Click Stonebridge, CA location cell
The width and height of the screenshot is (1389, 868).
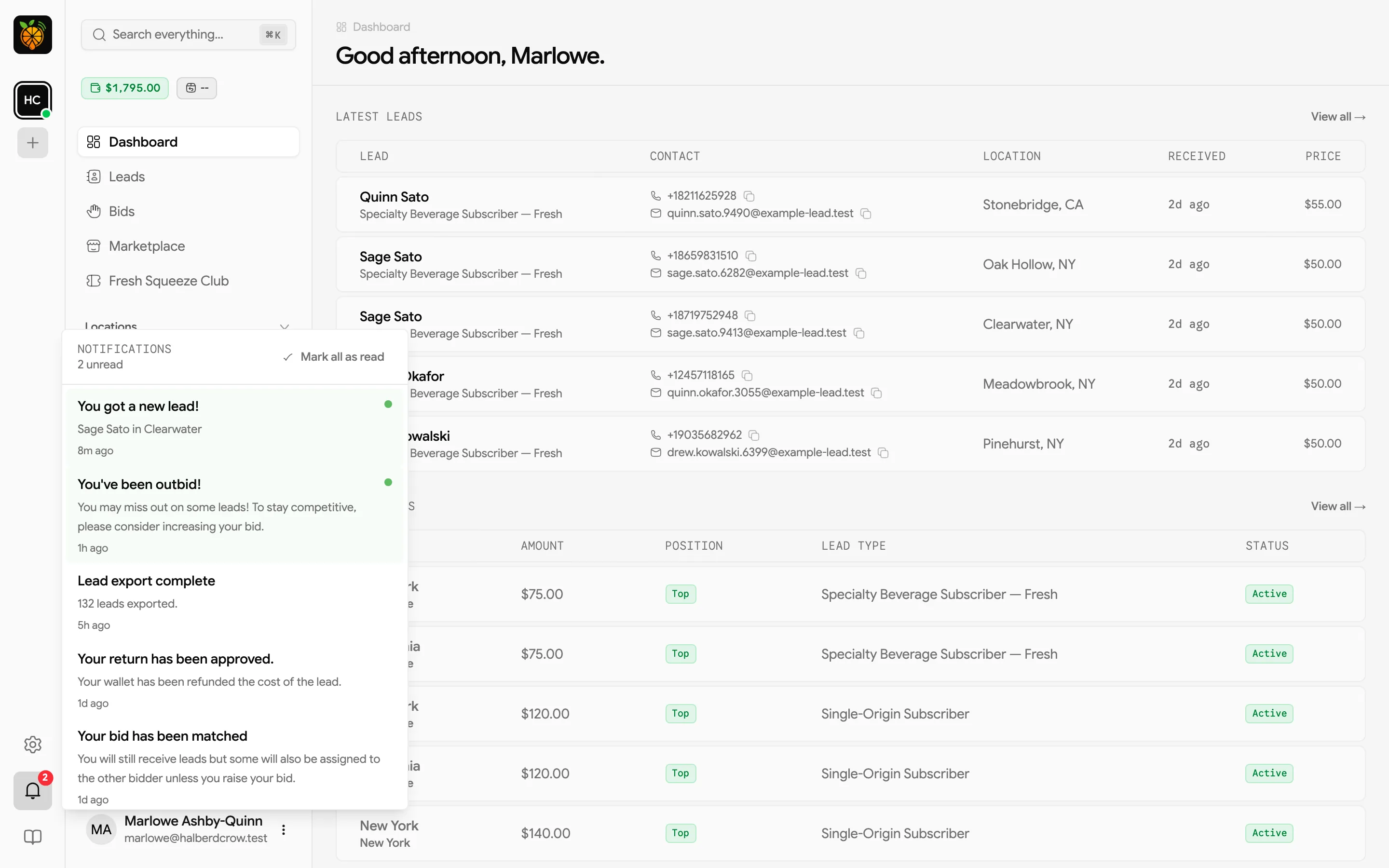click(1033, 204)
